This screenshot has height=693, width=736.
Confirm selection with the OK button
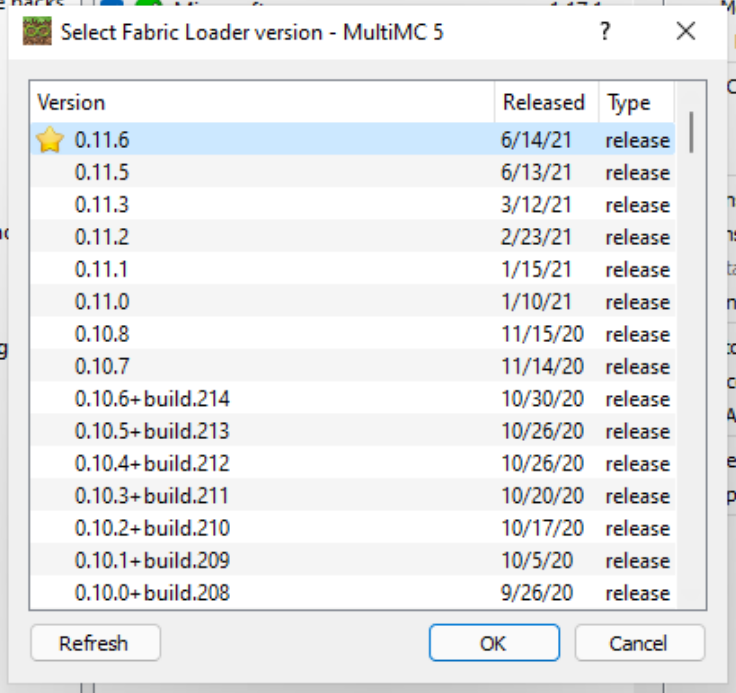pyautogui.click(x=493, y=643)
